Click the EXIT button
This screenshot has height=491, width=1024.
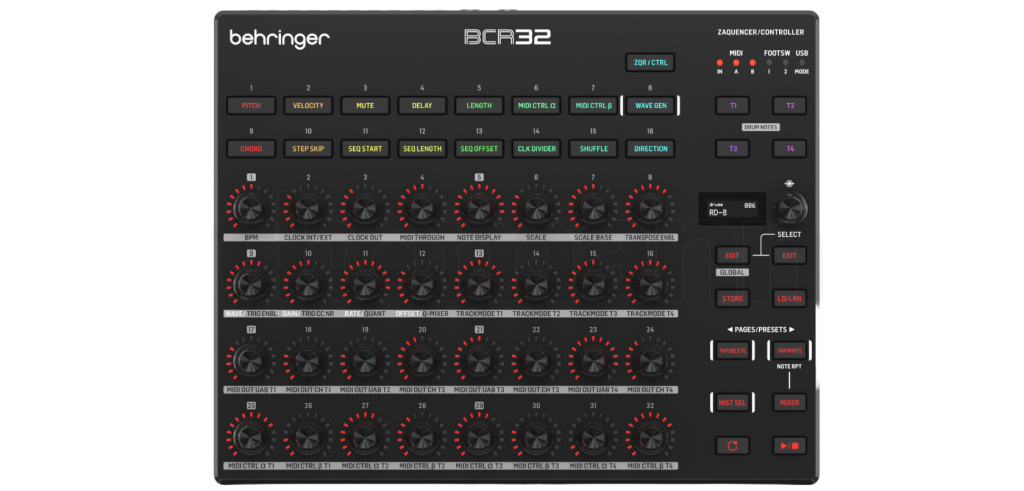790,255
